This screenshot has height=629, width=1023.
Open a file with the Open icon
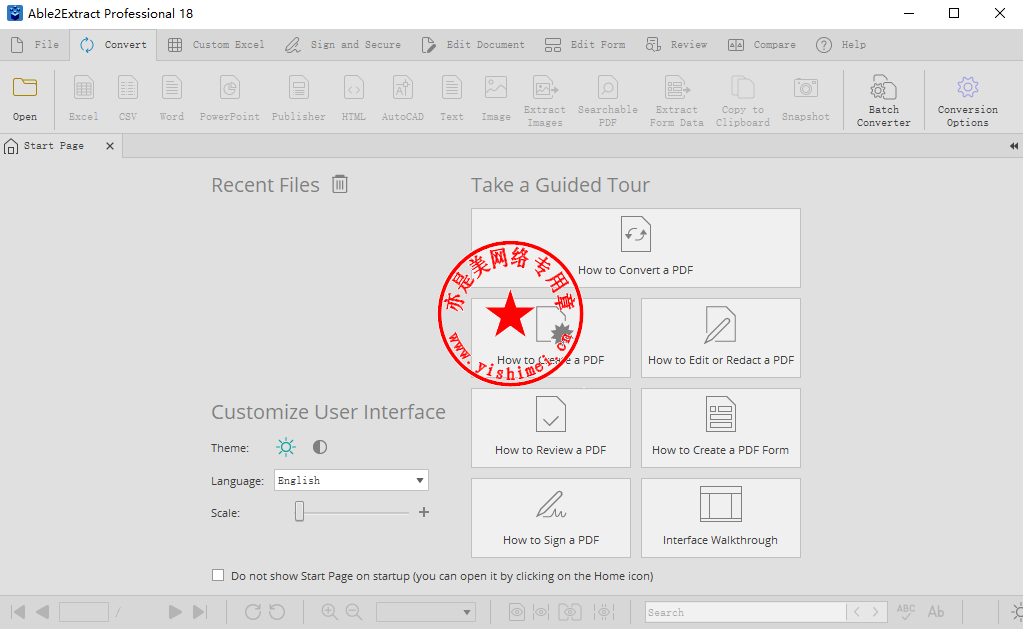[x=25, y=98]
